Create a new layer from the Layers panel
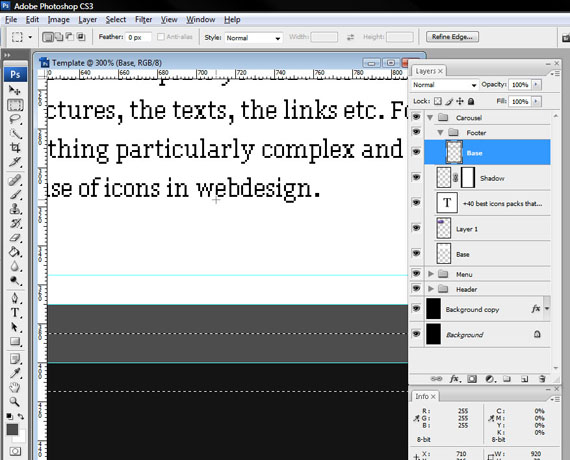This screenshot has height=460, width=570. click(x=524, y=379)
